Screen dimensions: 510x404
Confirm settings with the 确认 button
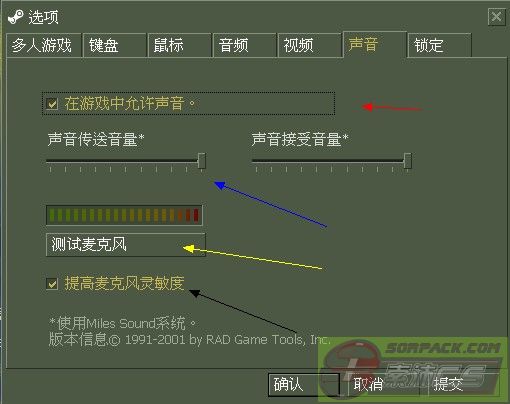click(304, 384)
